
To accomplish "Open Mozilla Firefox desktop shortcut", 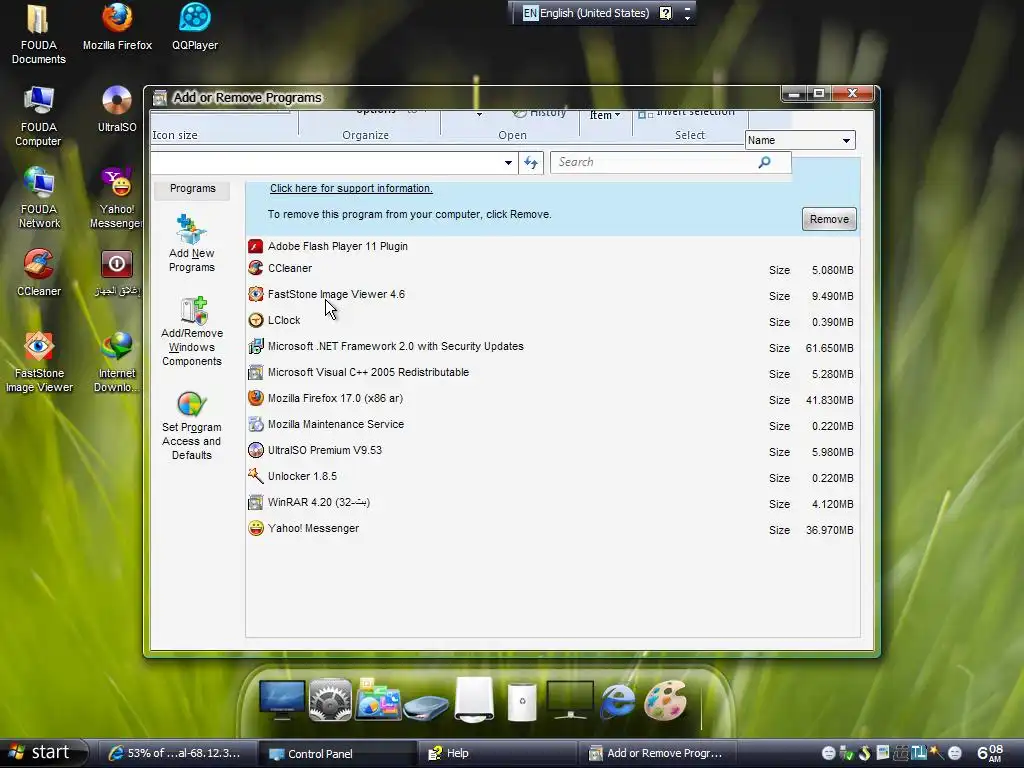I will [118, 27].
